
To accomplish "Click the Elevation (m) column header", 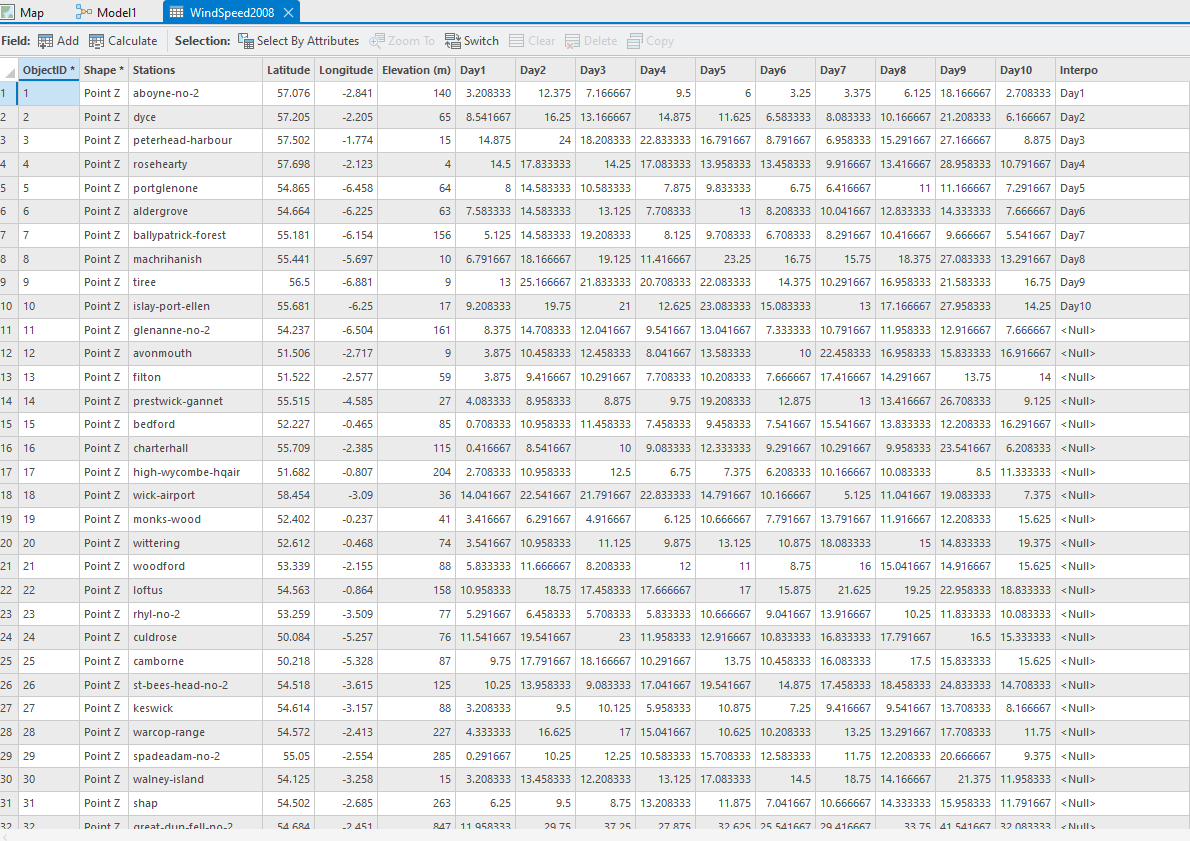I will coord(416,70).
